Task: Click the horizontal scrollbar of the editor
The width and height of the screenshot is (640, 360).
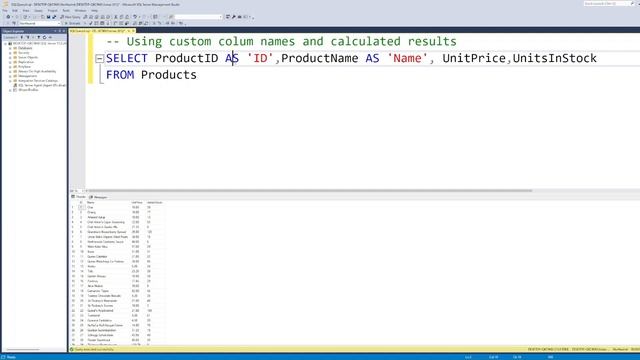Action: (310, 191)
